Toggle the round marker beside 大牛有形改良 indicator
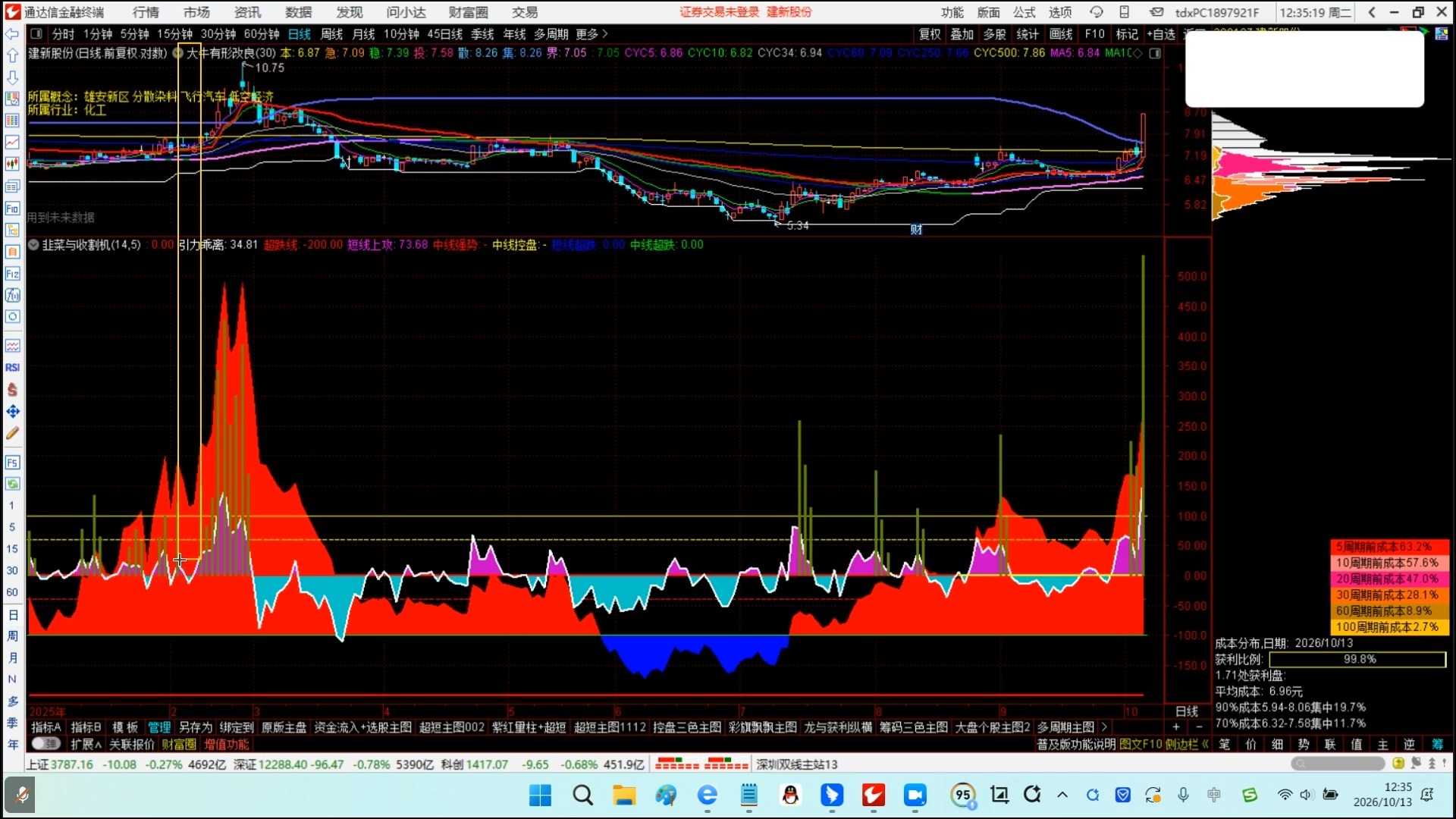 pyautogui.click(x=177, y=53)
